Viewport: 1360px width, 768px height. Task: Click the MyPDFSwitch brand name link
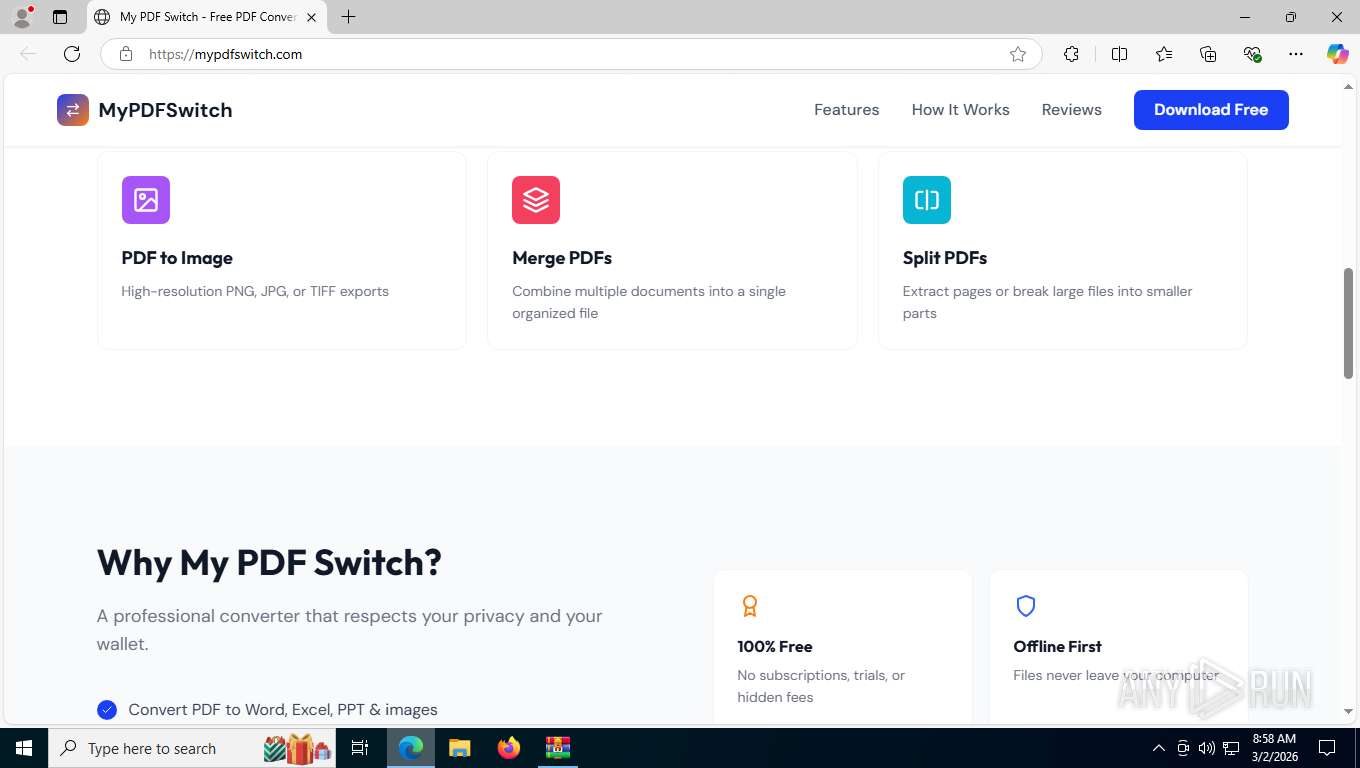pos(165,110)
